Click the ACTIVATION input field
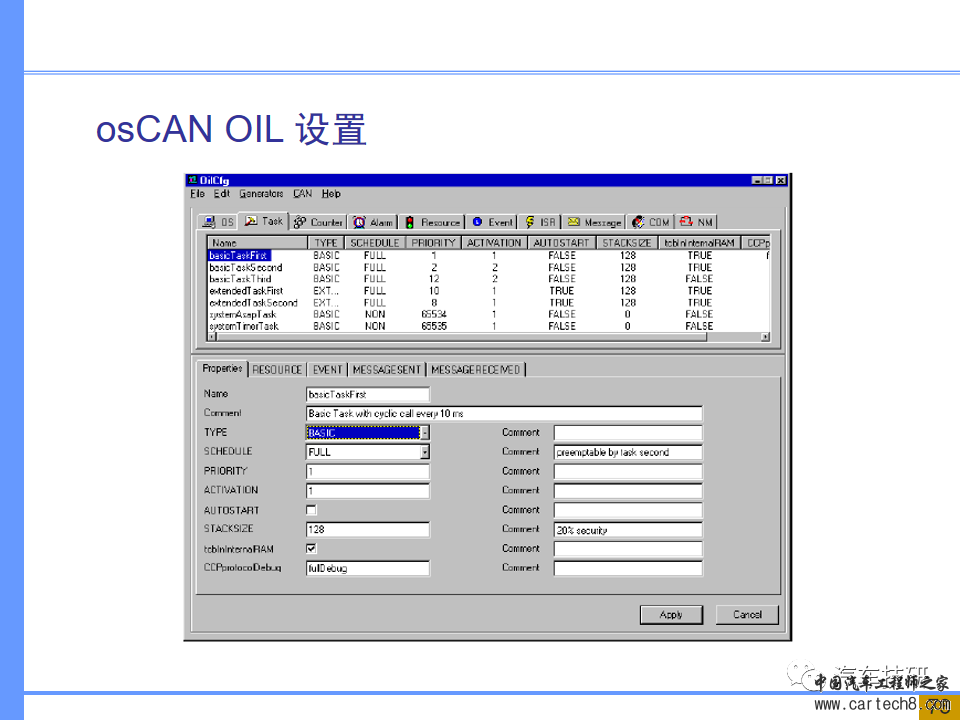The image size is (960, 720). 368,490
